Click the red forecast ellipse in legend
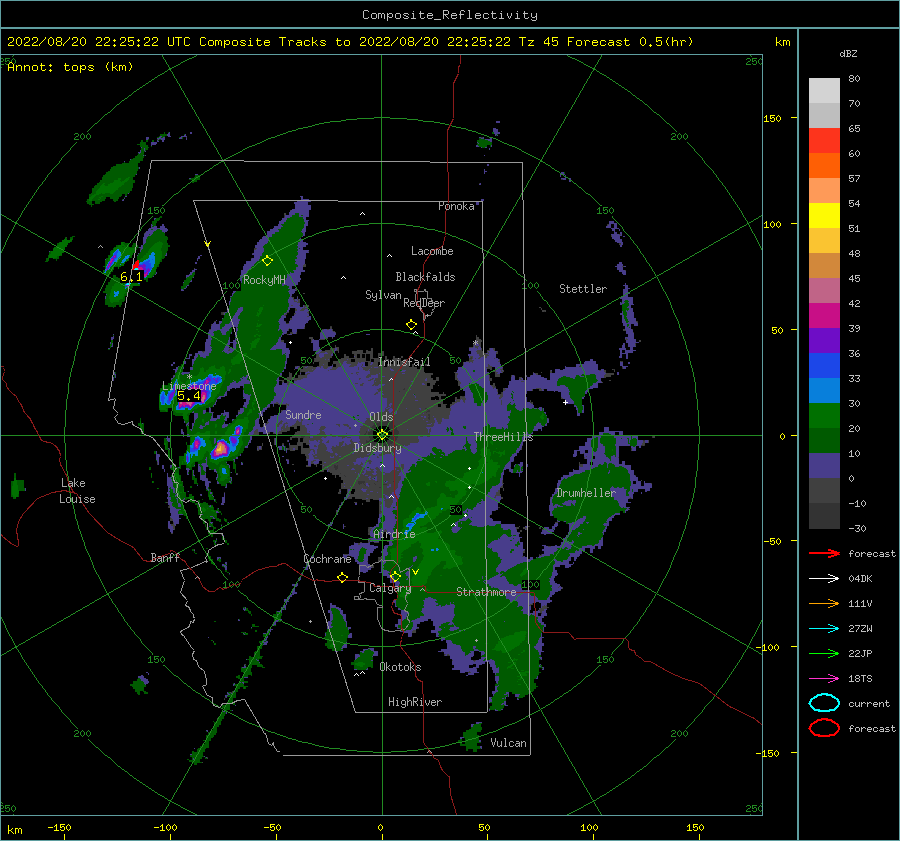 tap(824, 728)
